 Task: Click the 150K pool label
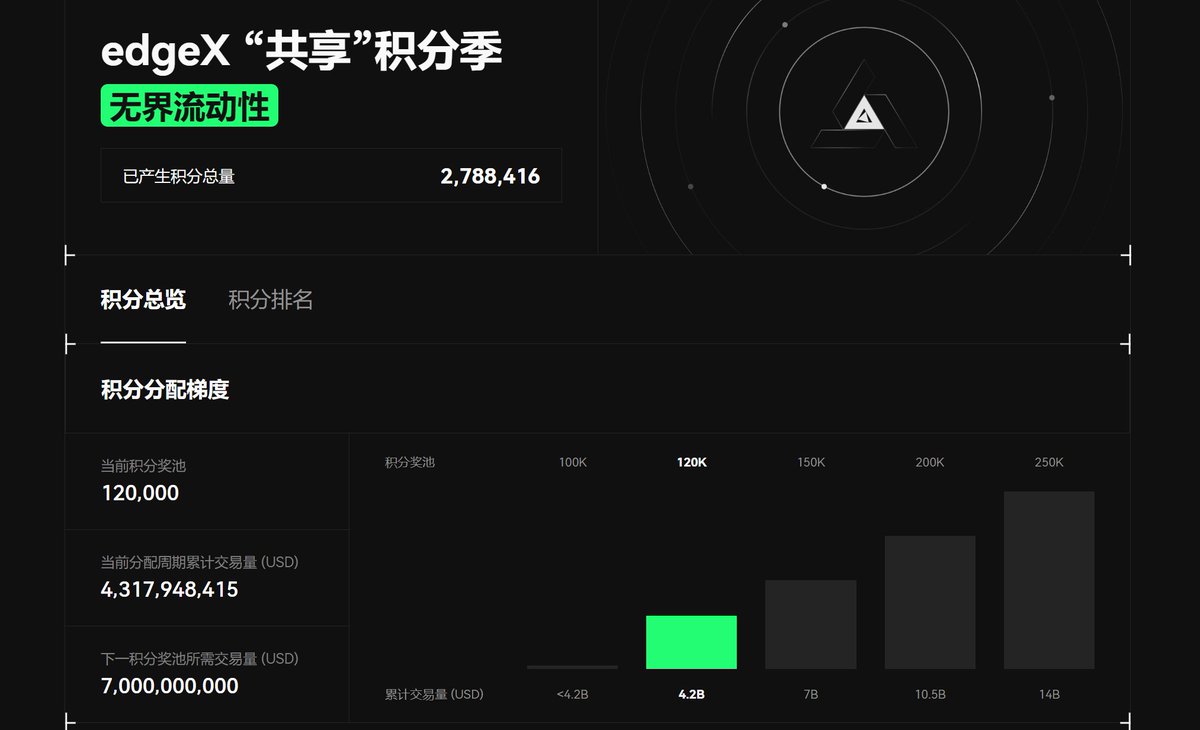[811, 463]
